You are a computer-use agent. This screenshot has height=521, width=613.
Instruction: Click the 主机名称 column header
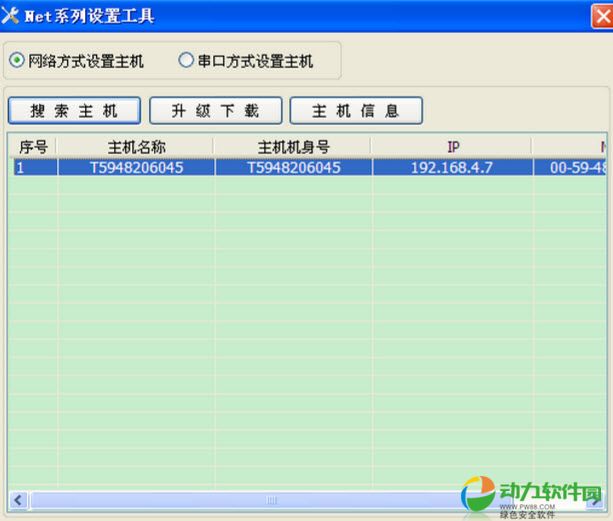coord(136,147)
